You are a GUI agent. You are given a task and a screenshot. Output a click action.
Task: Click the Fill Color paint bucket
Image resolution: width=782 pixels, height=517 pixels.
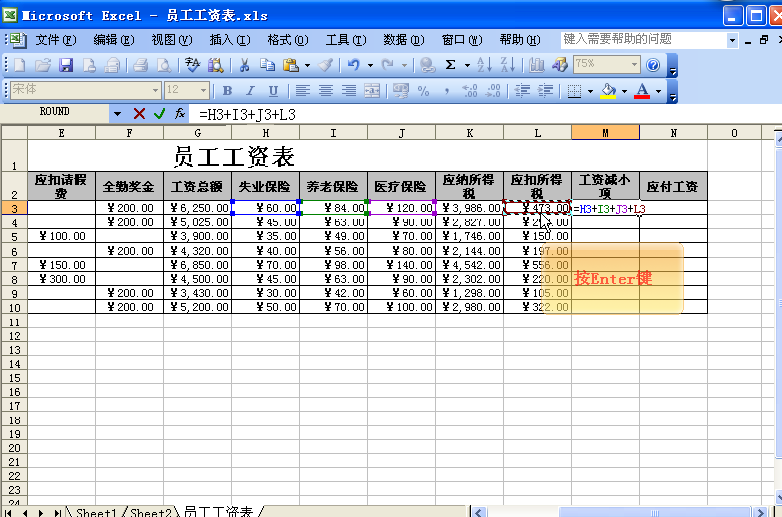(x=608, y=91)
